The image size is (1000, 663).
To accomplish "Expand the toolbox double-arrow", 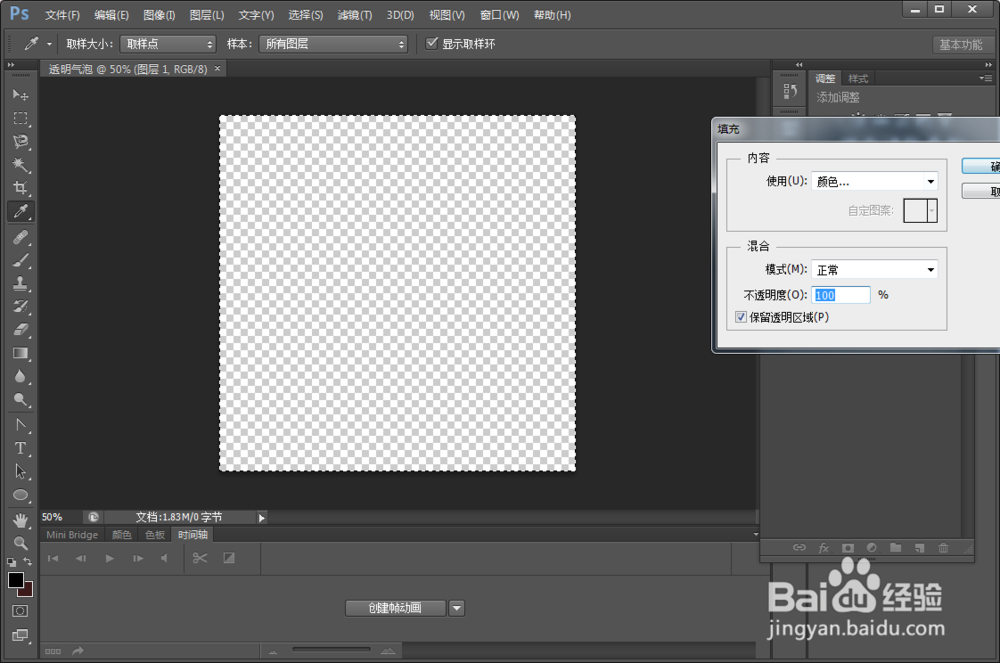I will point(11,65).
